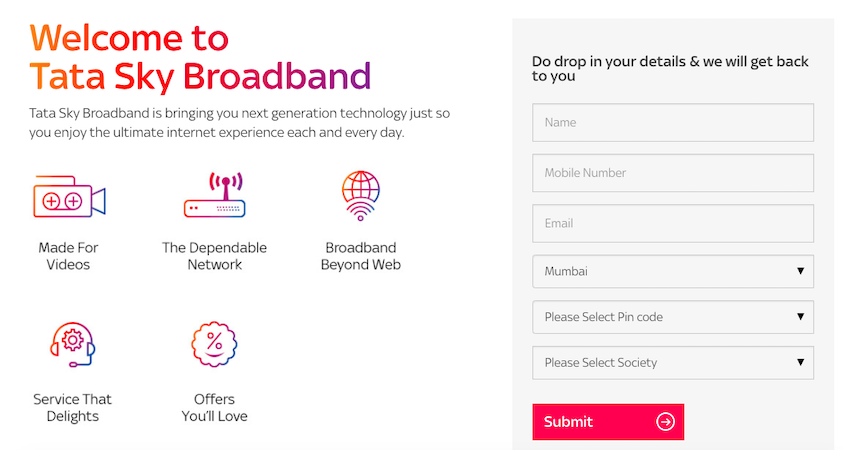This screenshot has height=450, width=851.
Task: Submit the contact details form
Action: [608, 422]
